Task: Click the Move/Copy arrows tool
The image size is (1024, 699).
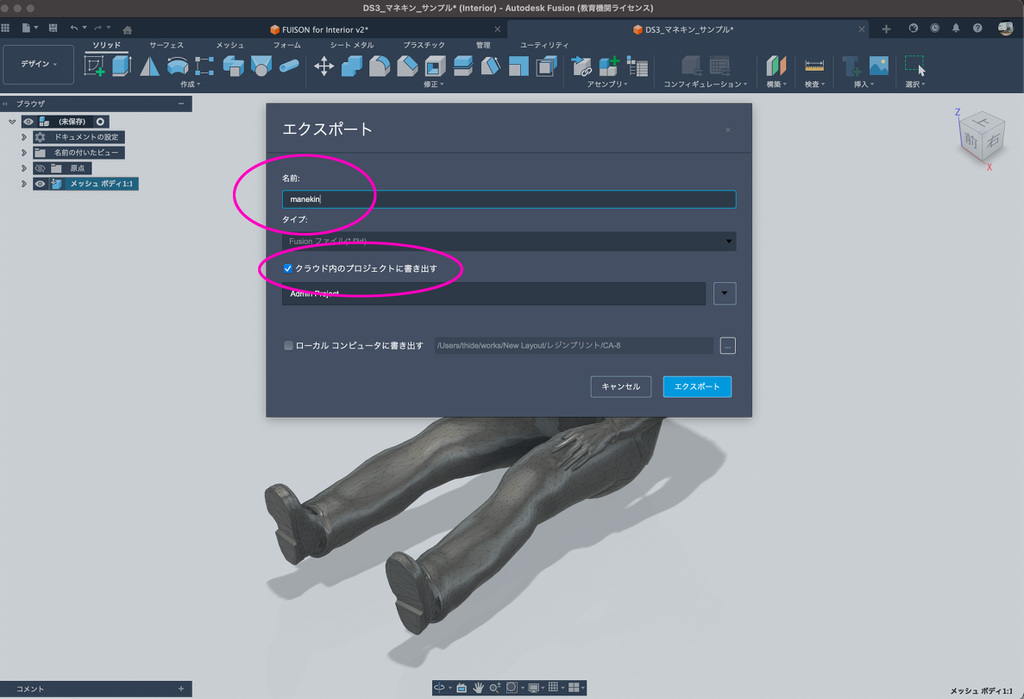Action: pos(324,66)
